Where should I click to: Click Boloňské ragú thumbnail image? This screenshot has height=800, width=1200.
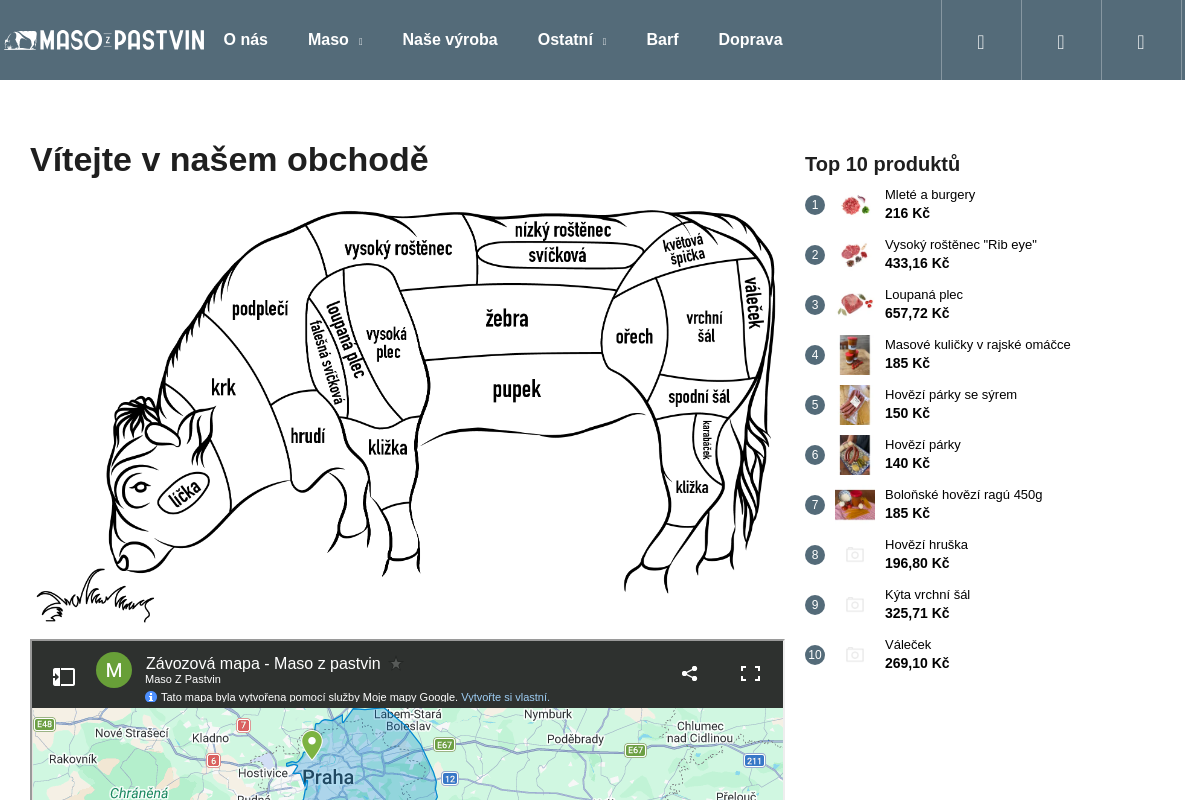(x=855, y=505)
